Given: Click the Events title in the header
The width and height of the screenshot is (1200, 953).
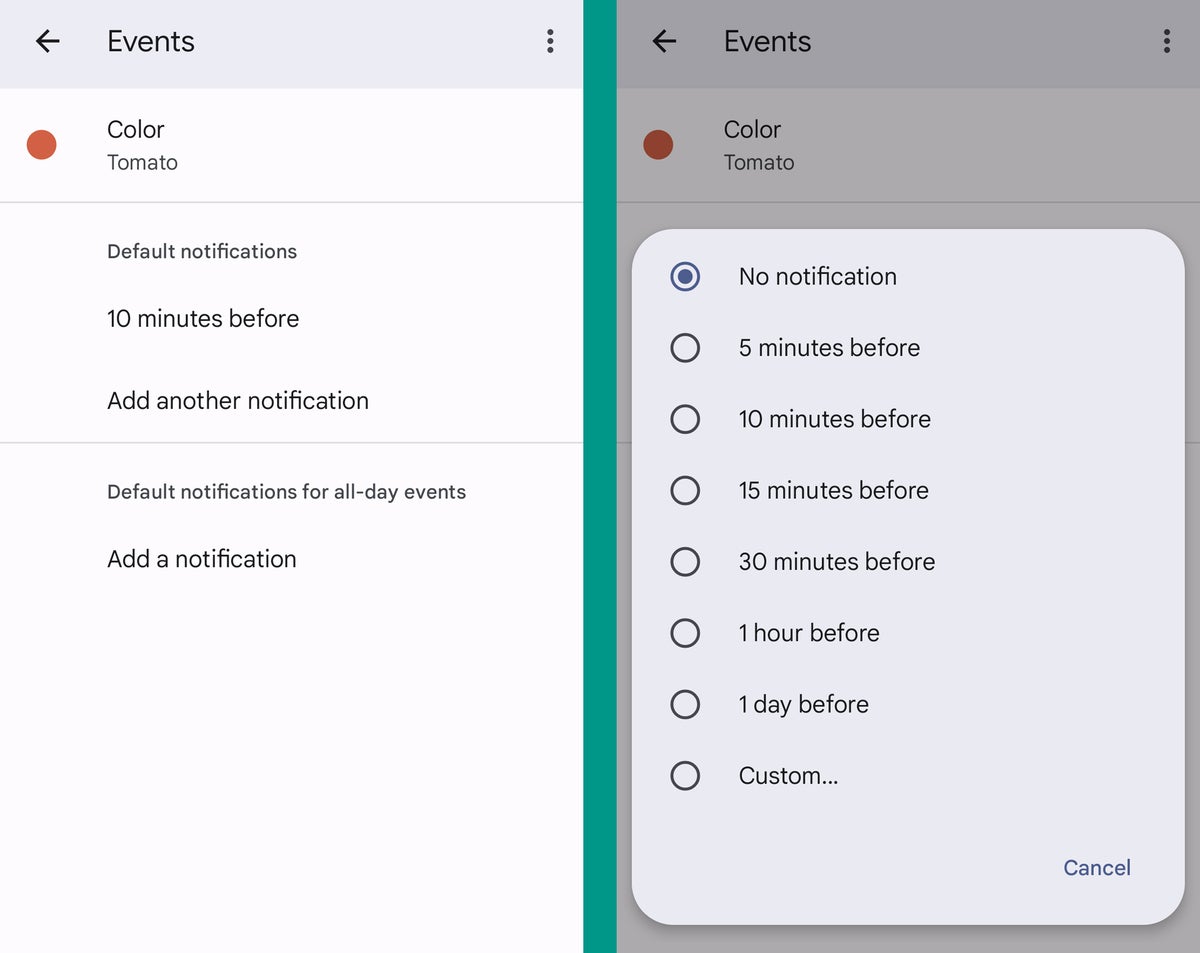Looking at the screenshot, I should (150, 41).
